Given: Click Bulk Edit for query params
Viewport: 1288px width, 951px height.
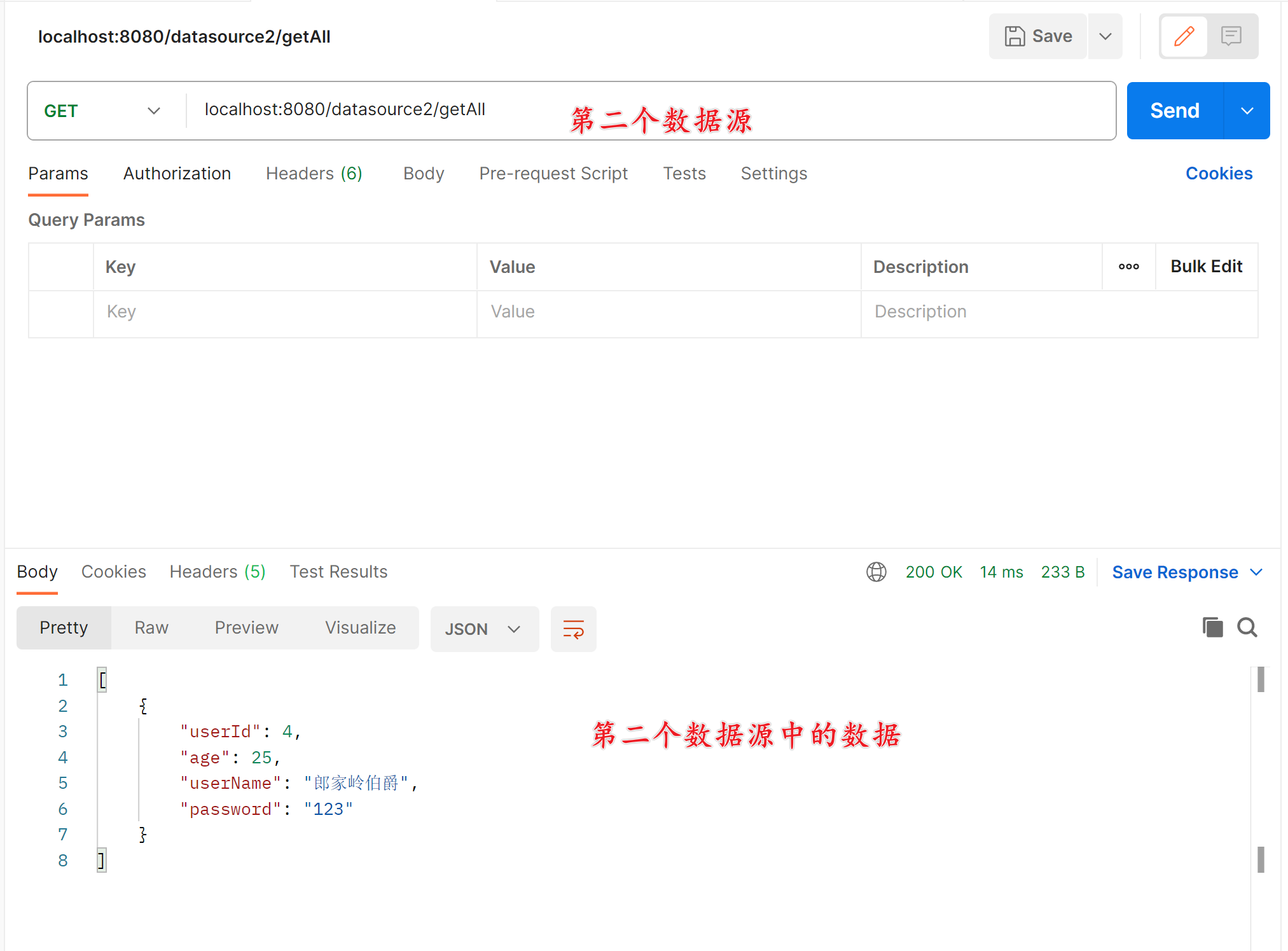Looking at the screenshot, I should (1206, 267).
